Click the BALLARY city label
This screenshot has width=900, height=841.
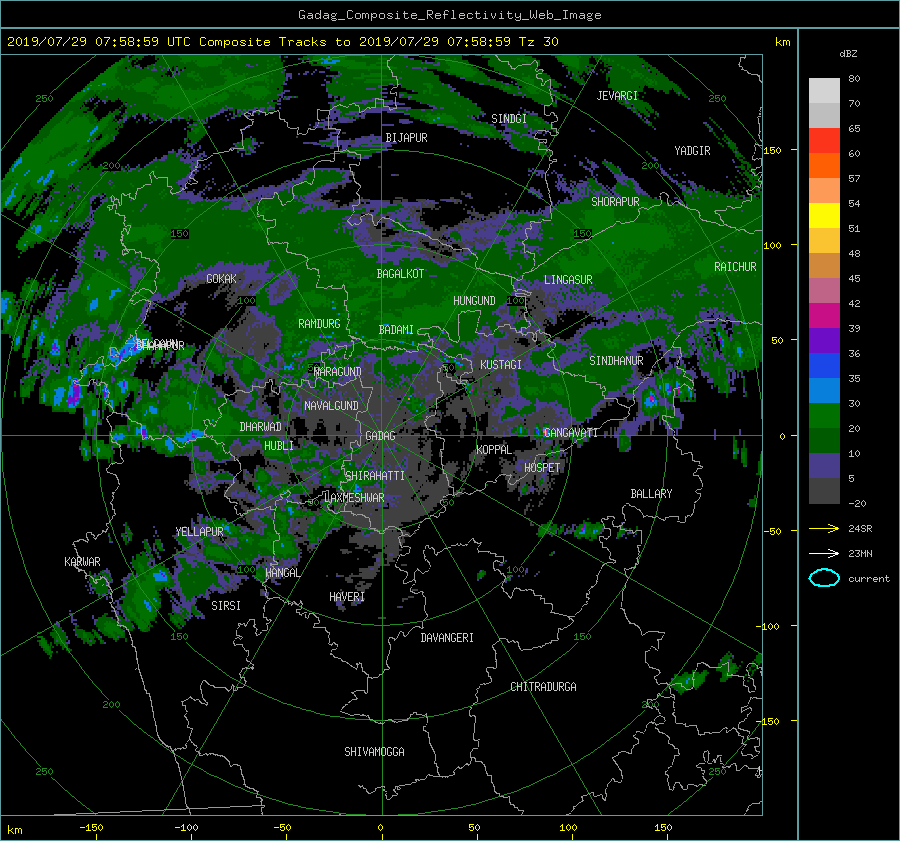[651, 494]
